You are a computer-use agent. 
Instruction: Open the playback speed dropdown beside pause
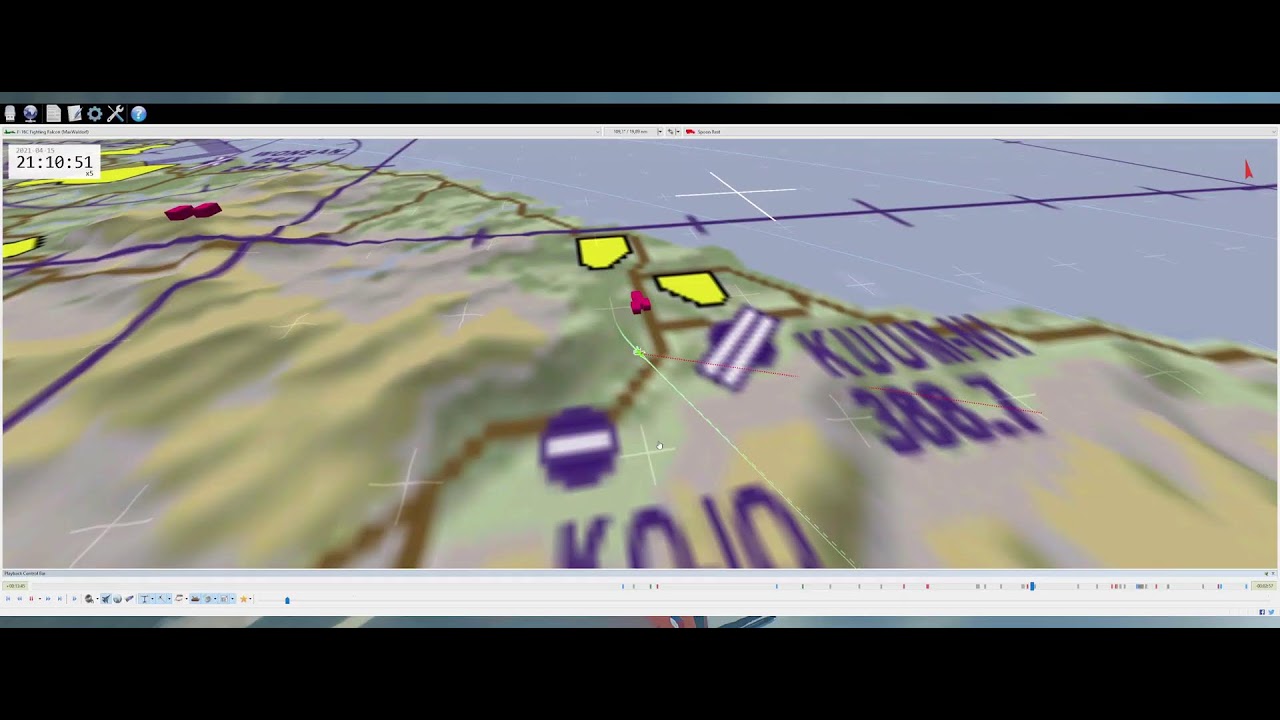40,599
